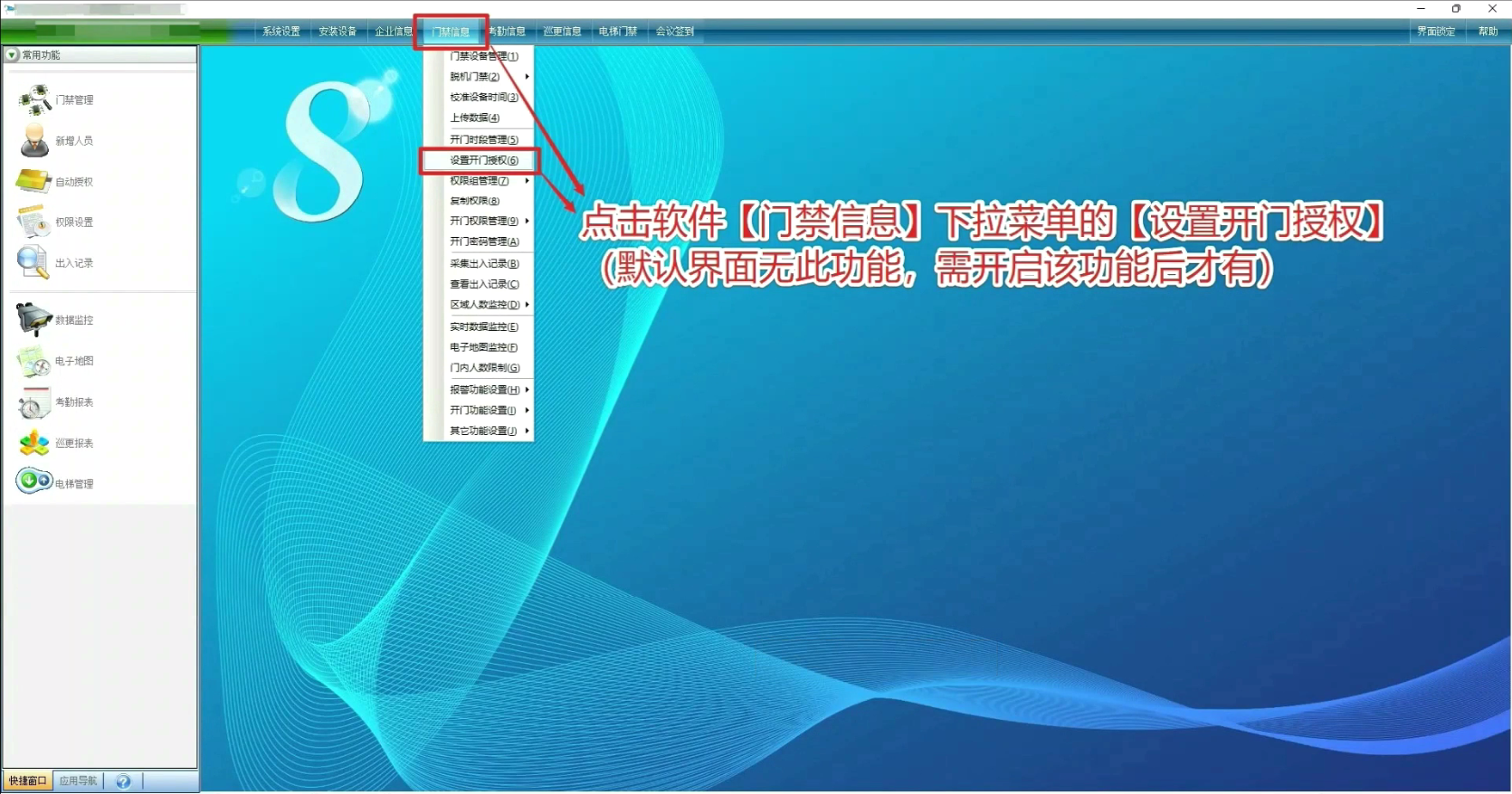
Task: Select 查看出入记录(C) menu item
Action: (x=479, y=284)
